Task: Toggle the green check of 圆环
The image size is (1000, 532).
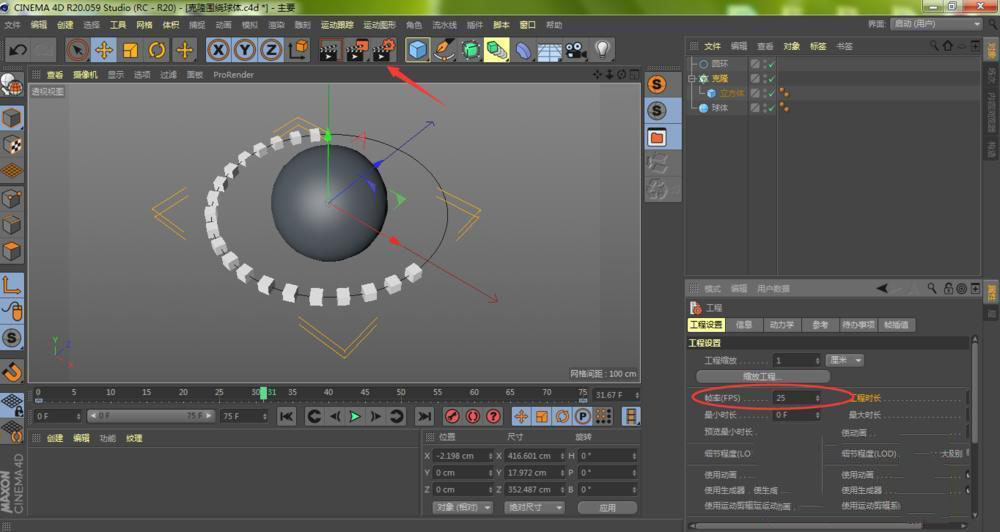Action: (772, 64)
